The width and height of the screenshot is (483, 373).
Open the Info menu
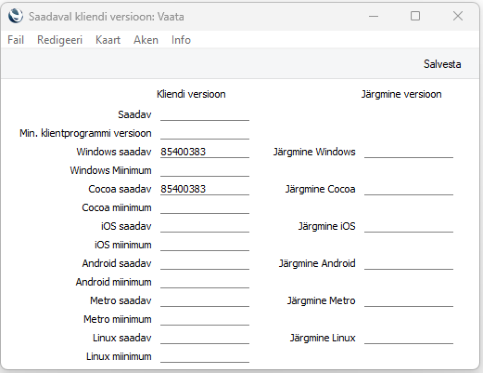[x=181, y=40]
